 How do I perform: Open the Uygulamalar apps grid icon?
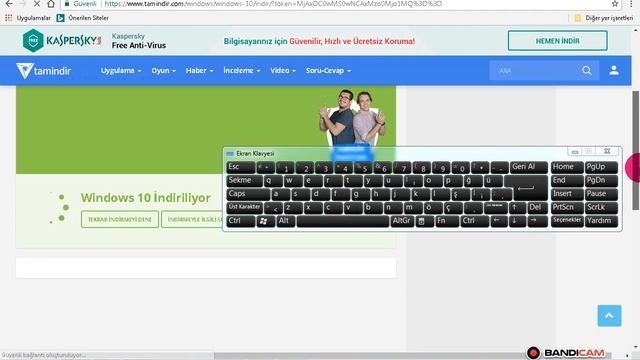click(9, 18)
